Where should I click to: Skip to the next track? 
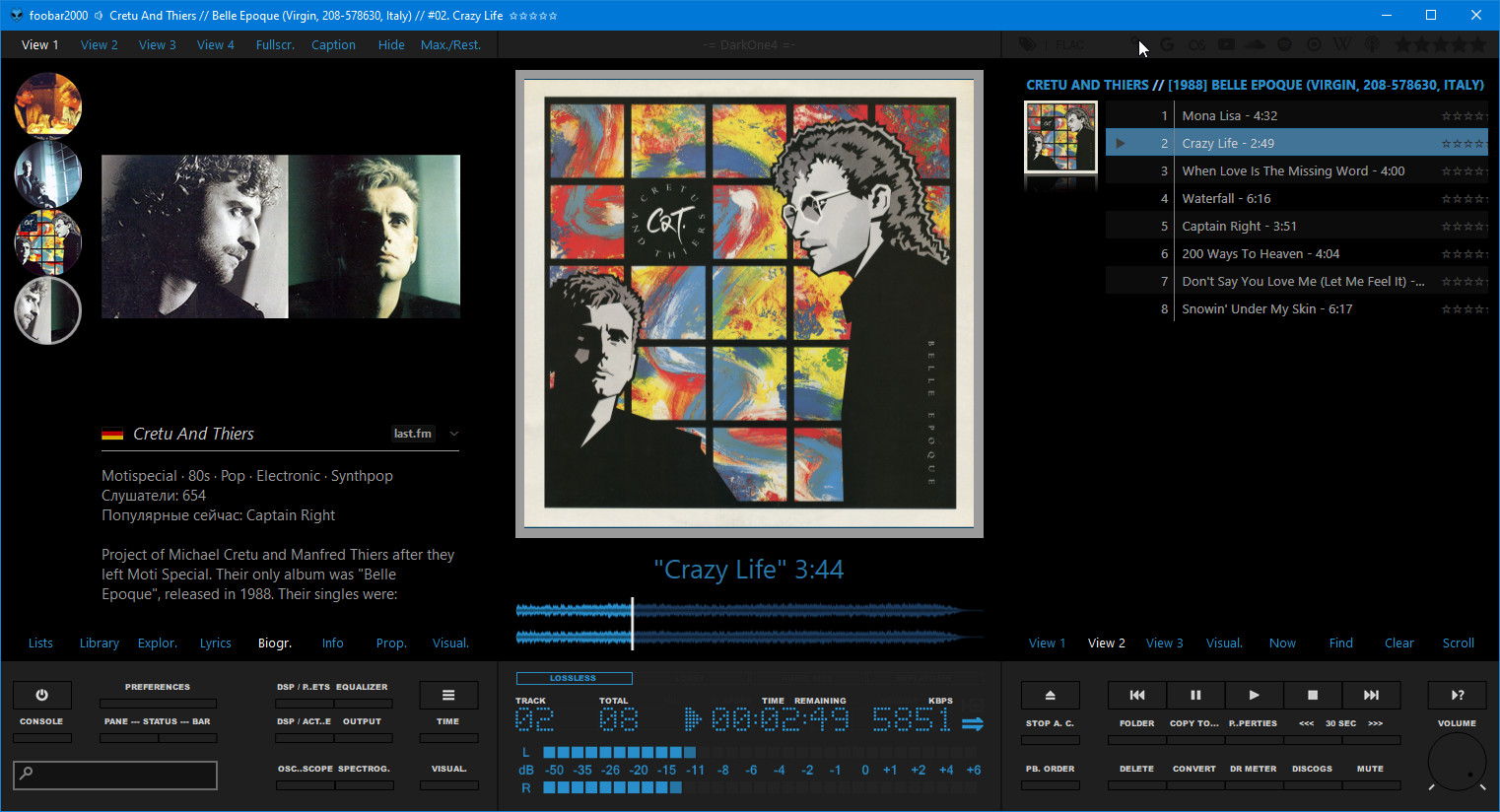pyautogui.click(x=1370, y=695)
